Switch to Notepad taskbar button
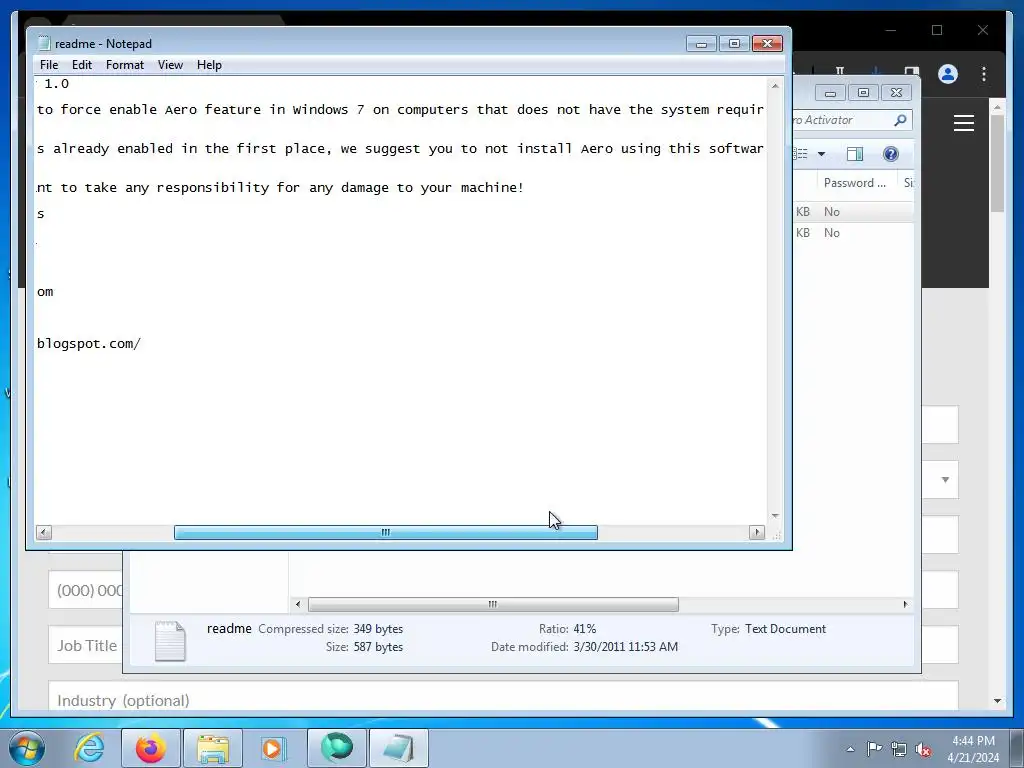The image size is (1024, 768). click(x=398, y=748)
